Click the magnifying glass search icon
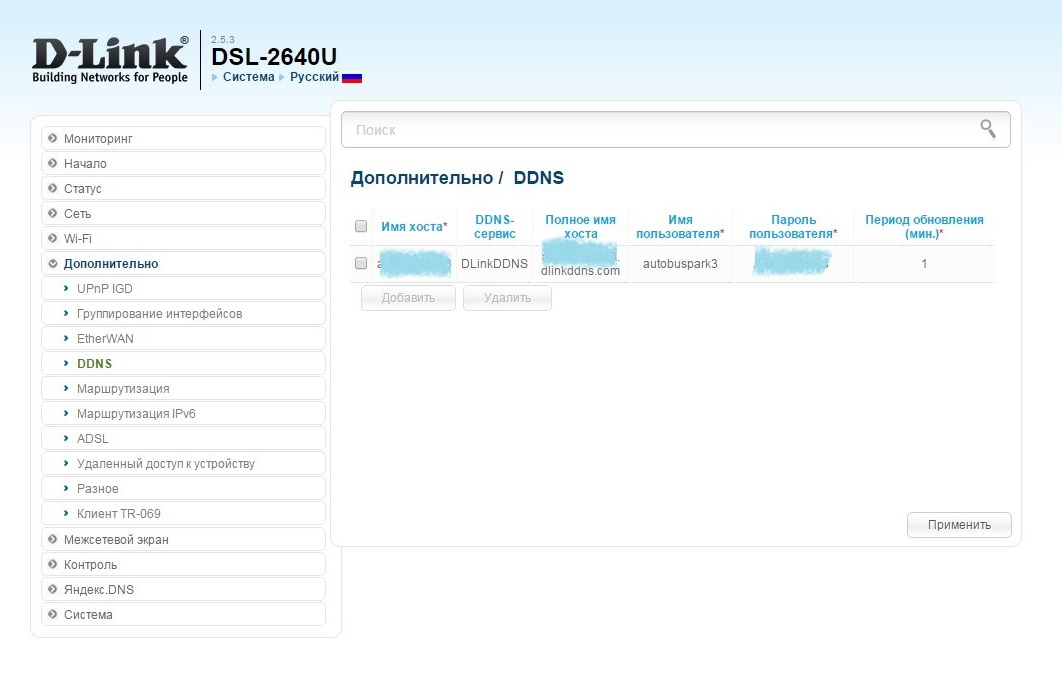This screenshot has width=1062, height=692. tap(988, 128)
